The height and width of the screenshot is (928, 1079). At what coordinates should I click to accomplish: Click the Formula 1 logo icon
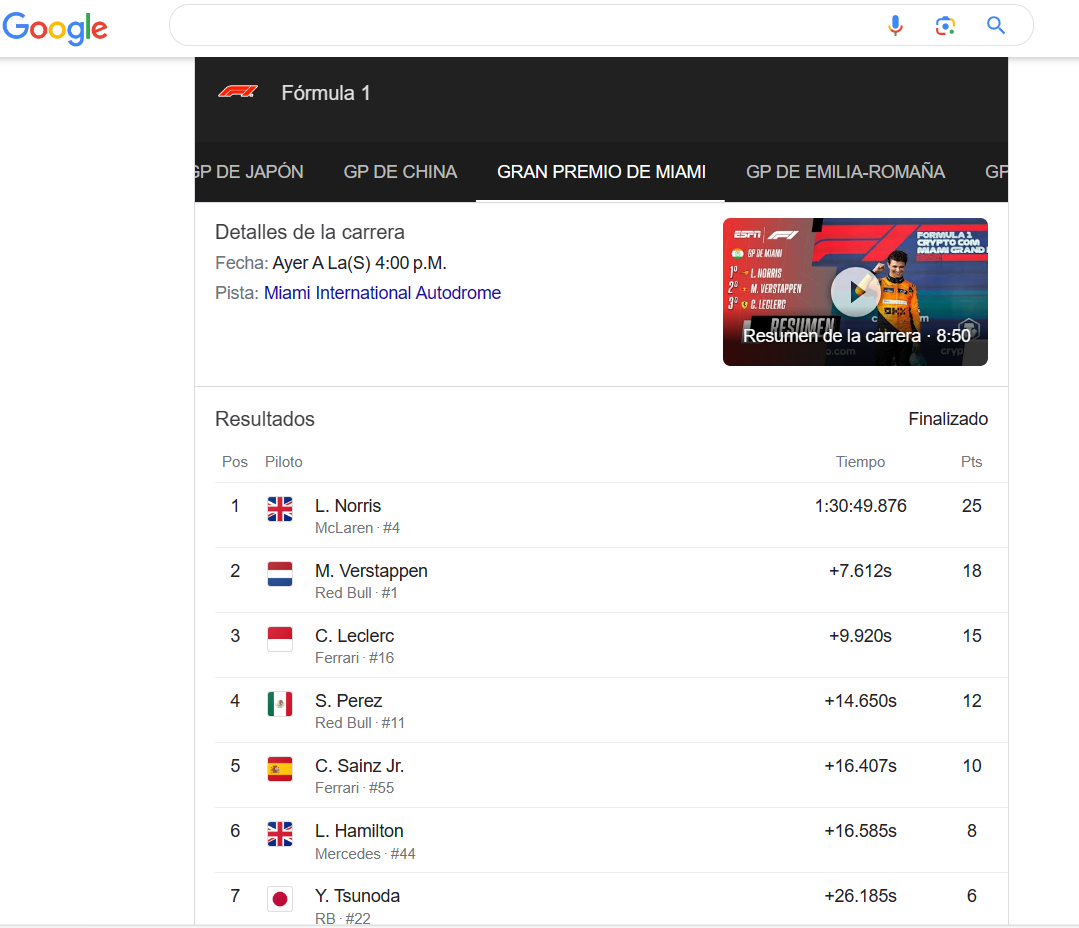pos(237,91)
